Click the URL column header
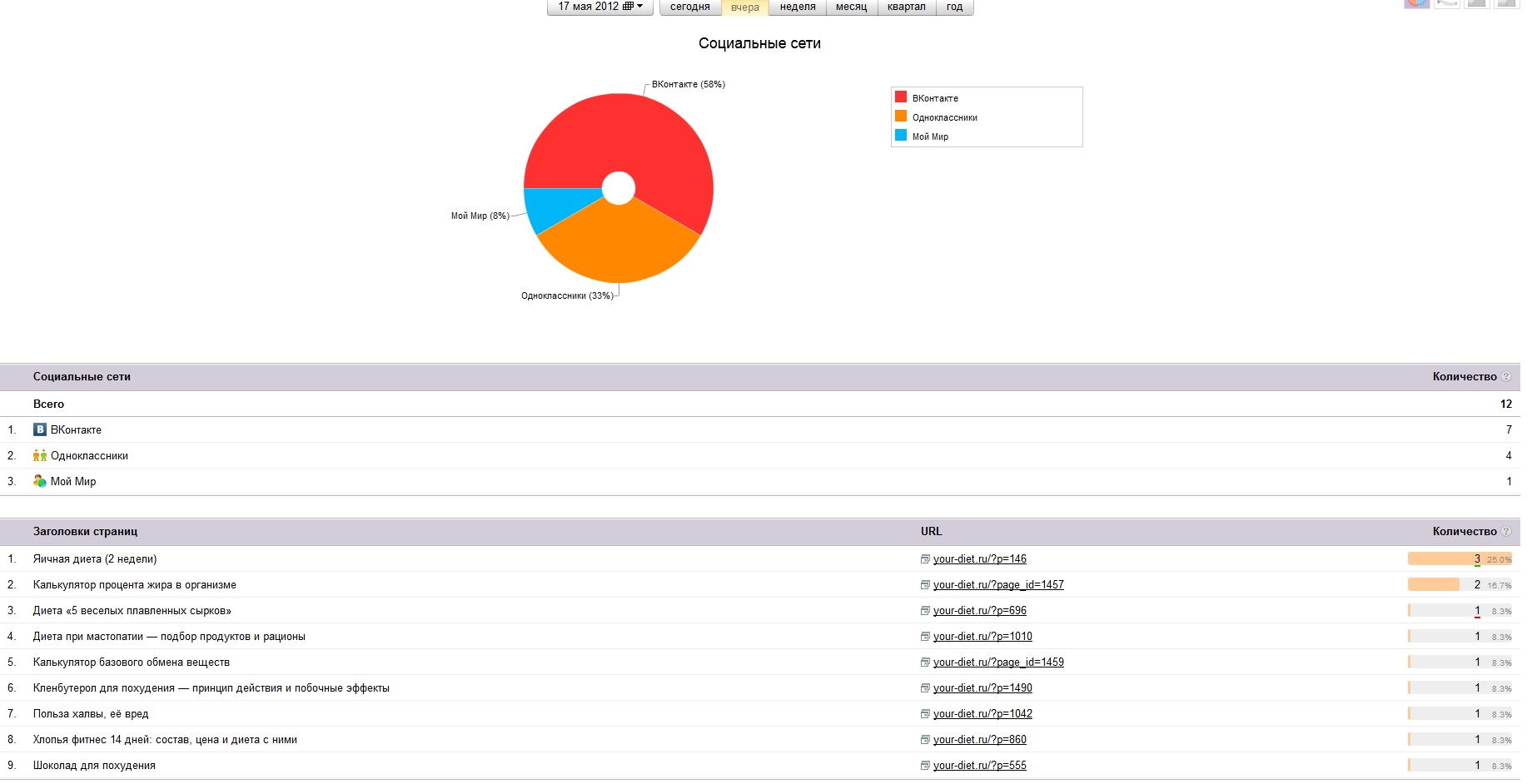1537x784 pixels. tap(931, 532)
